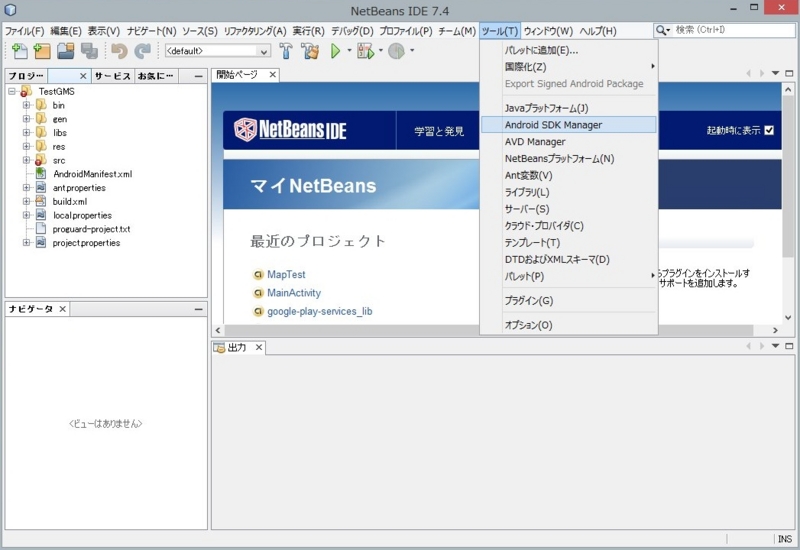Select Android SDK Manager menu entry
Screen dimensions: 800x550
tap(568, 125)
